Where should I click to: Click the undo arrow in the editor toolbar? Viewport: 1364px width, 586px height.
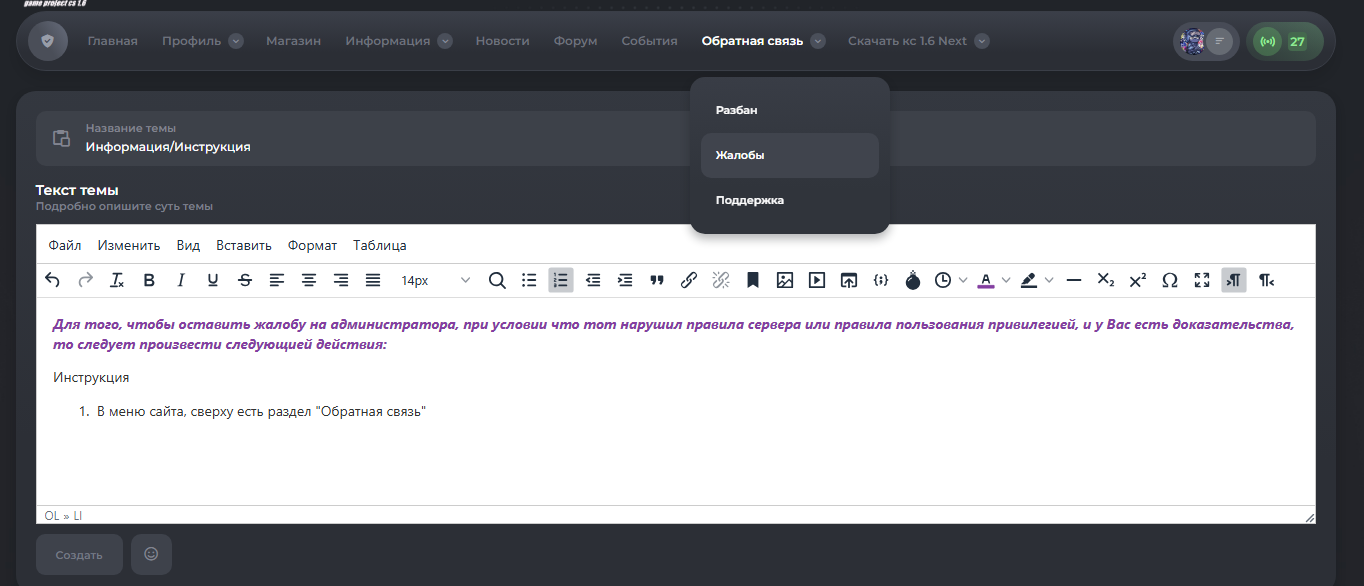coord(53,281)
